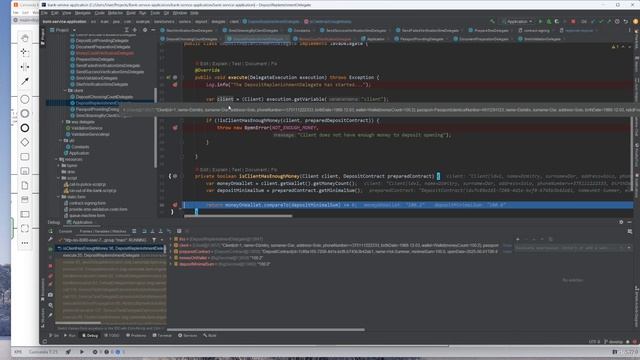Click bank-service-application breadcrumb
640x360 pixels.
64,21
